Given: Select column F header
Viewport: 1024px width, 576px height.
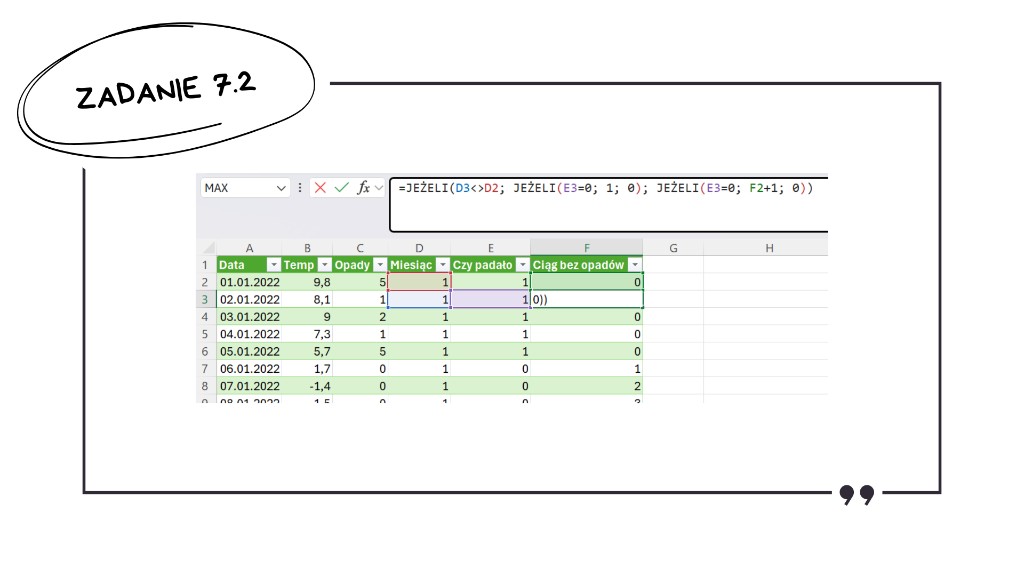Looking at the screenshot, I should tap(586, 248).
